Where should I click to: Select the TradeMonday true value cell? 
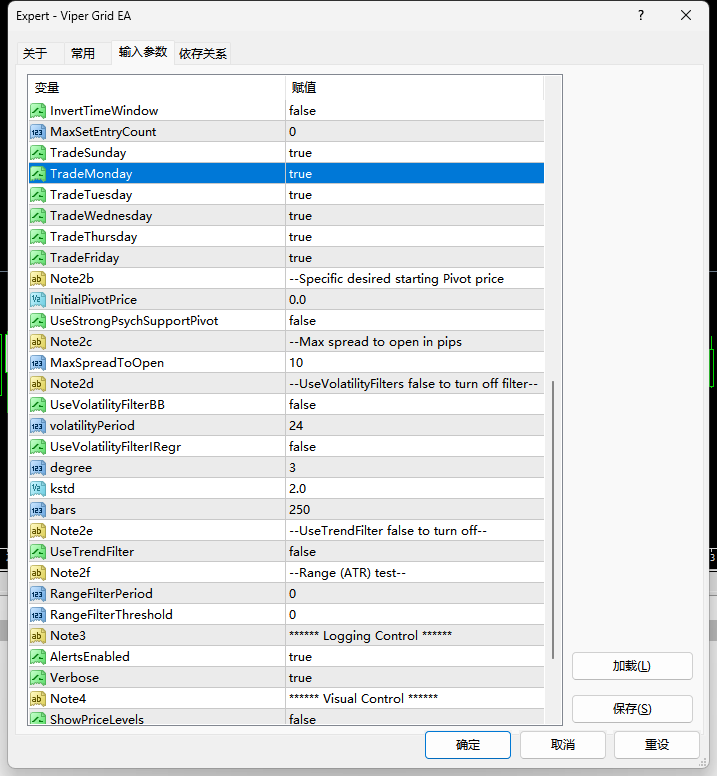pos(415,174)
